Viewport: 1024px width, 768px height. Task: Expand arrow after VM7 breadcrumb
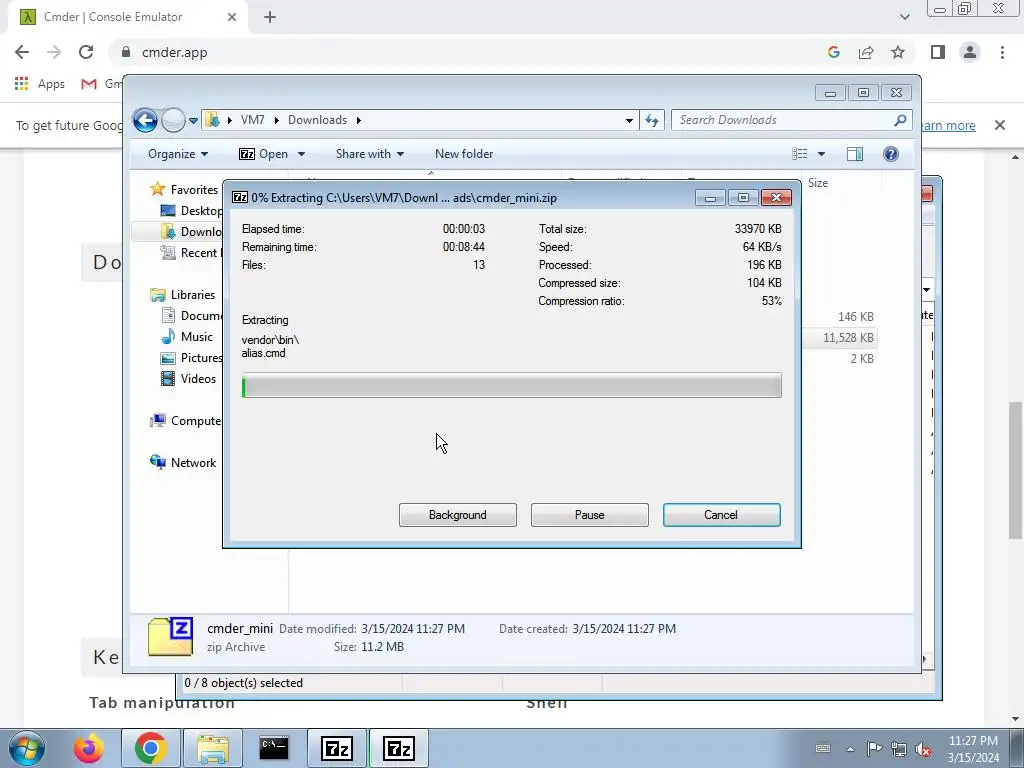[277, 120]
